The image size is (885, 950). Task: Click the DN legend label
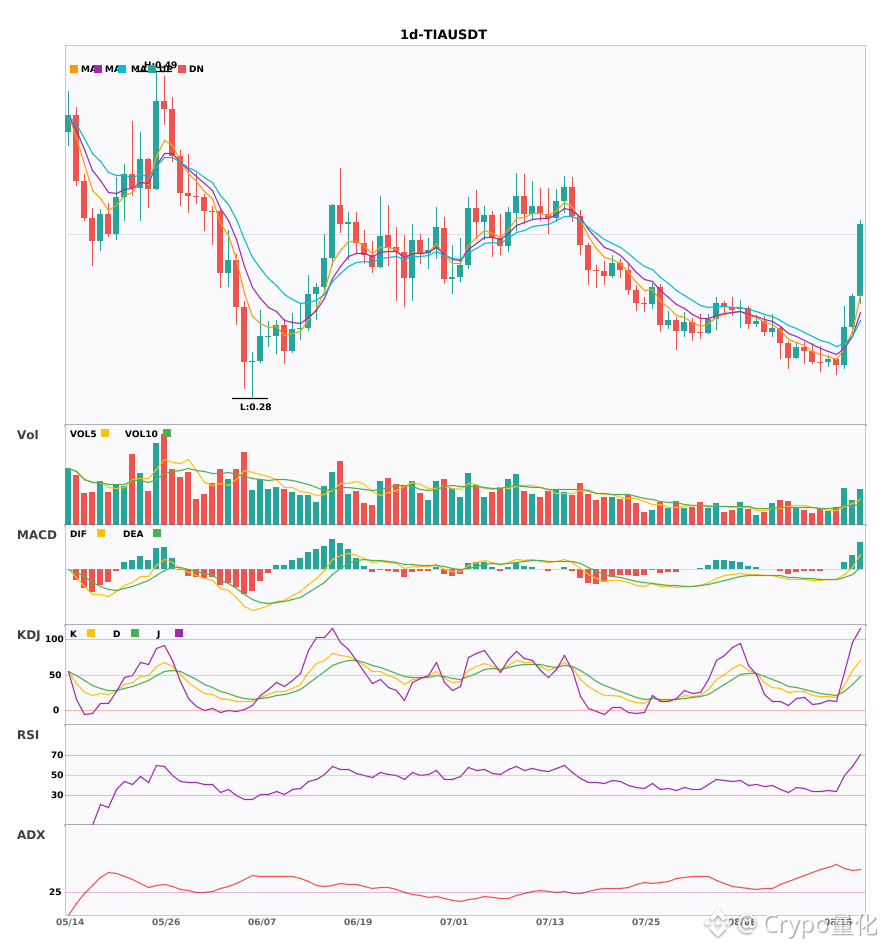pyautogui.click(x=196, y=69)
